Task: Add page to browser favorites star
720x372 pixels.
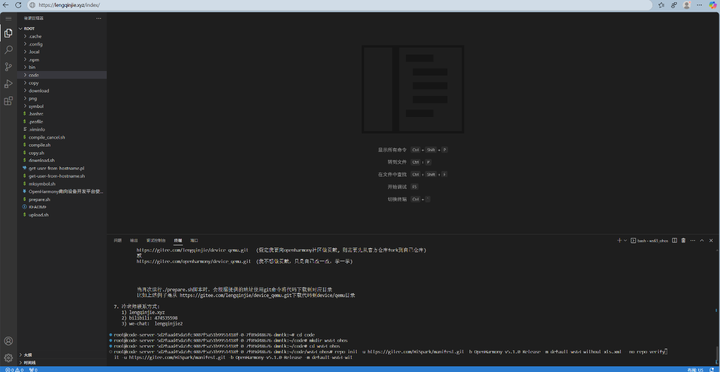Action: click(x=661, y=5)
